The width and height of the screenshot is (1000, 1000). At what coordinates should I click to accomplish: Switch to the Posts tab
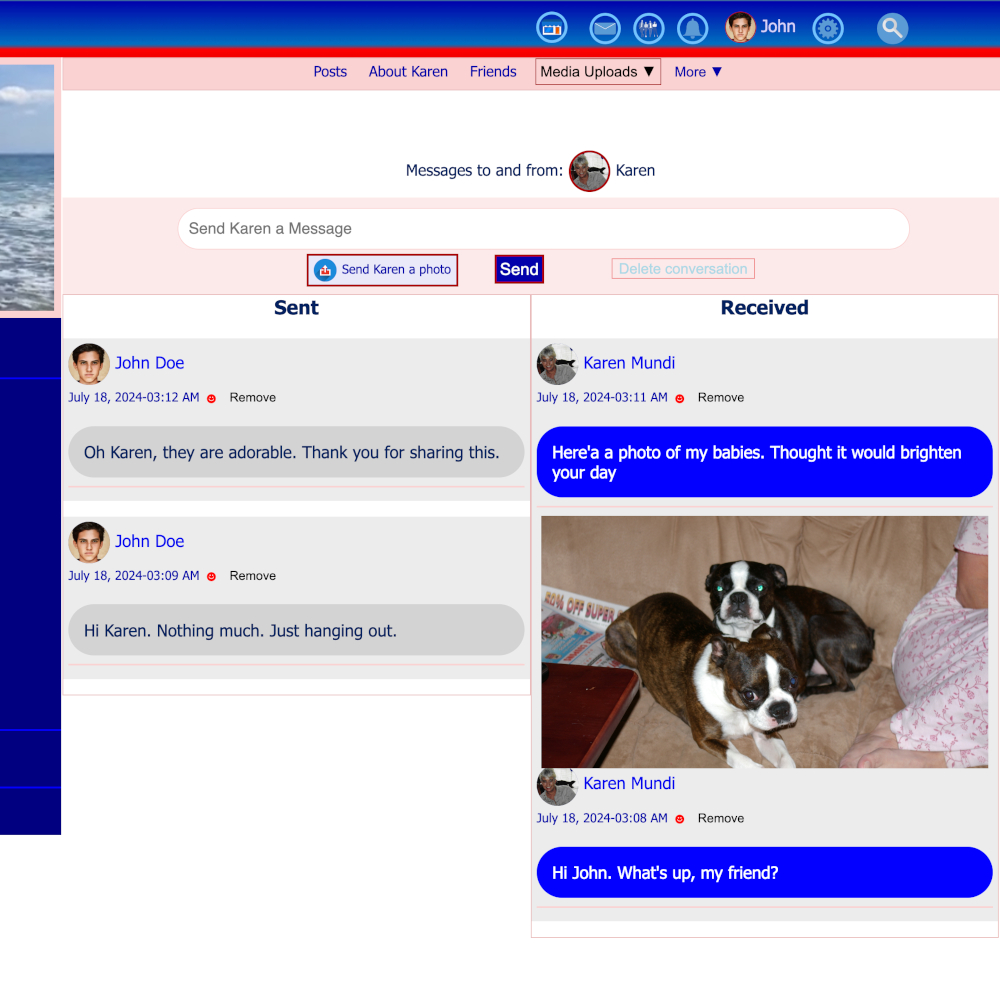[x=330, y=71]
